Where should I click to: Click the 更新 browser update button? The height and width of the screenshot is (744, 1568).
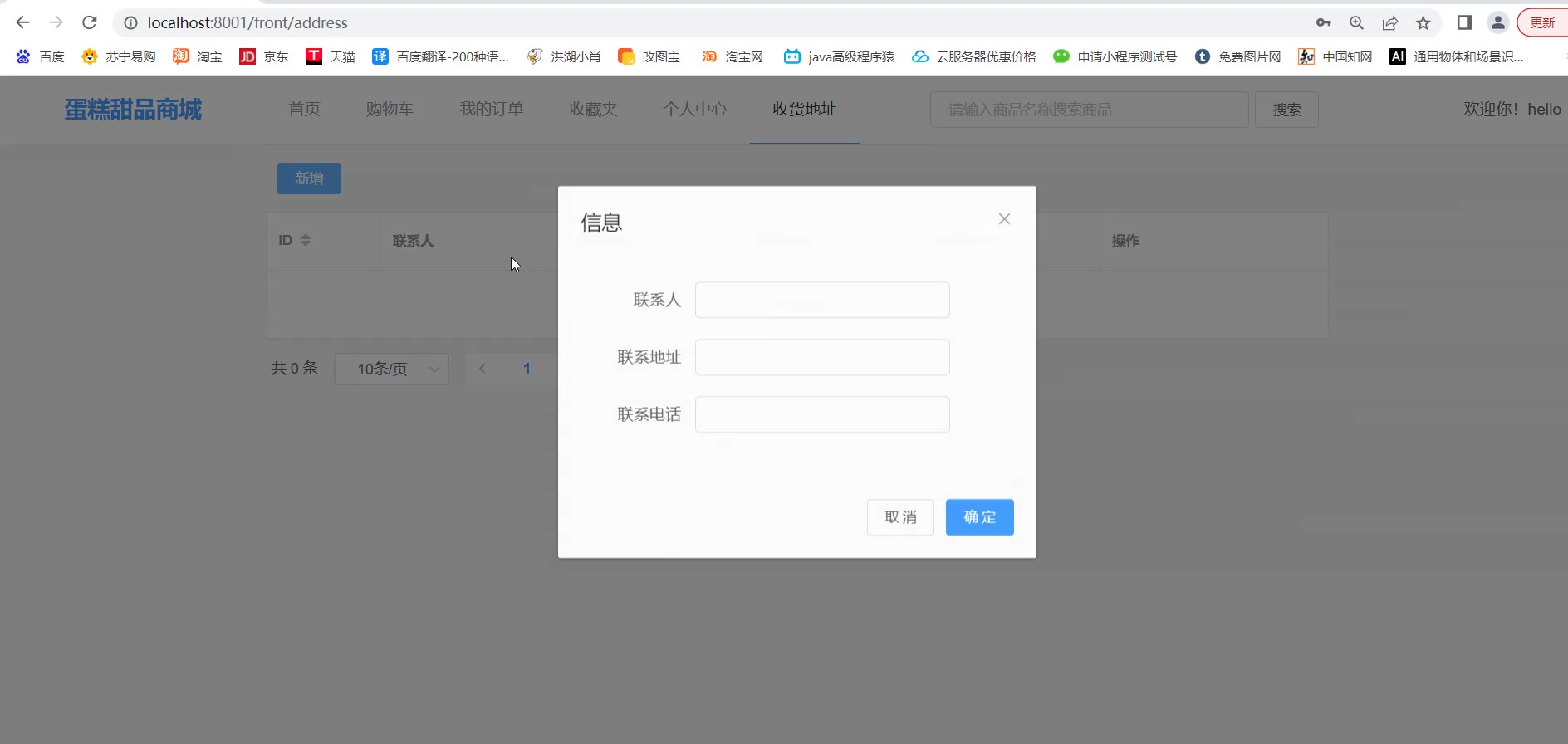coord(1542,22)
